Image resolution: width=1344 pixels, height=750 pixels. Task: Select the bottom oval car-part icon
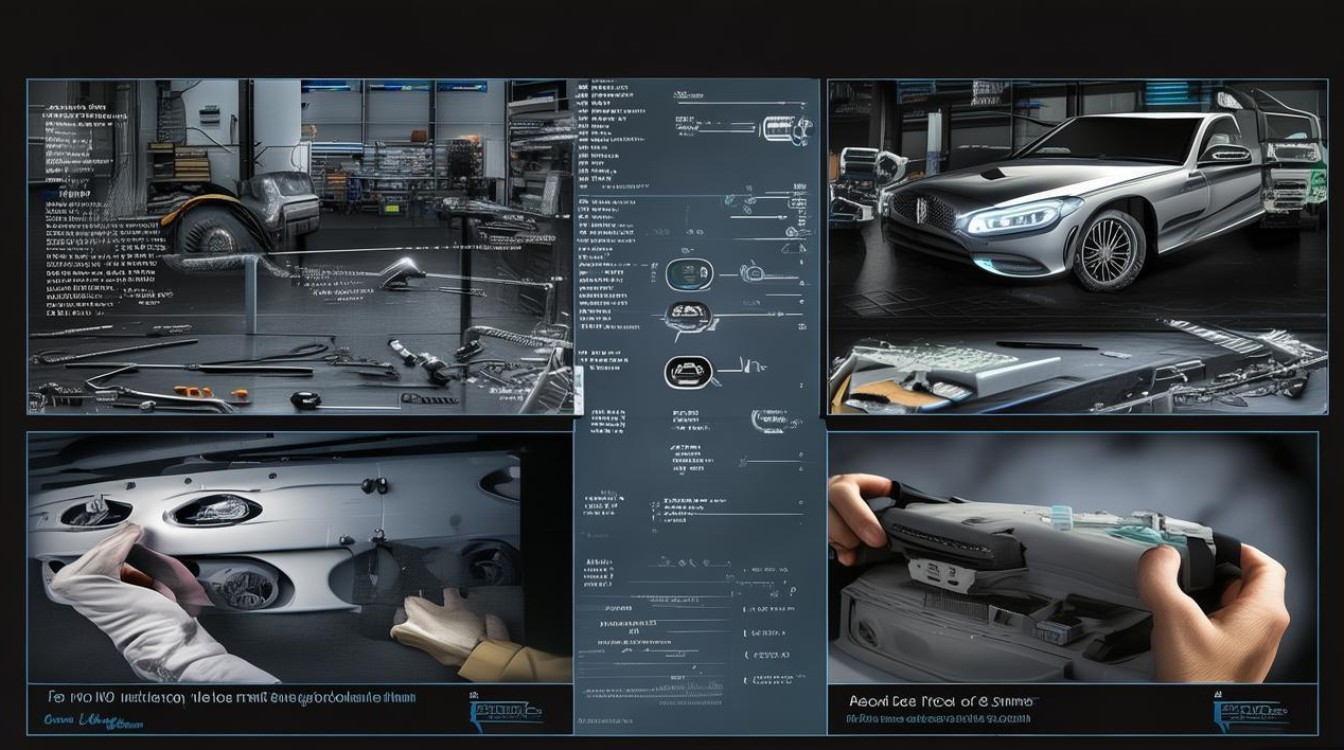[x=687, y=371]
